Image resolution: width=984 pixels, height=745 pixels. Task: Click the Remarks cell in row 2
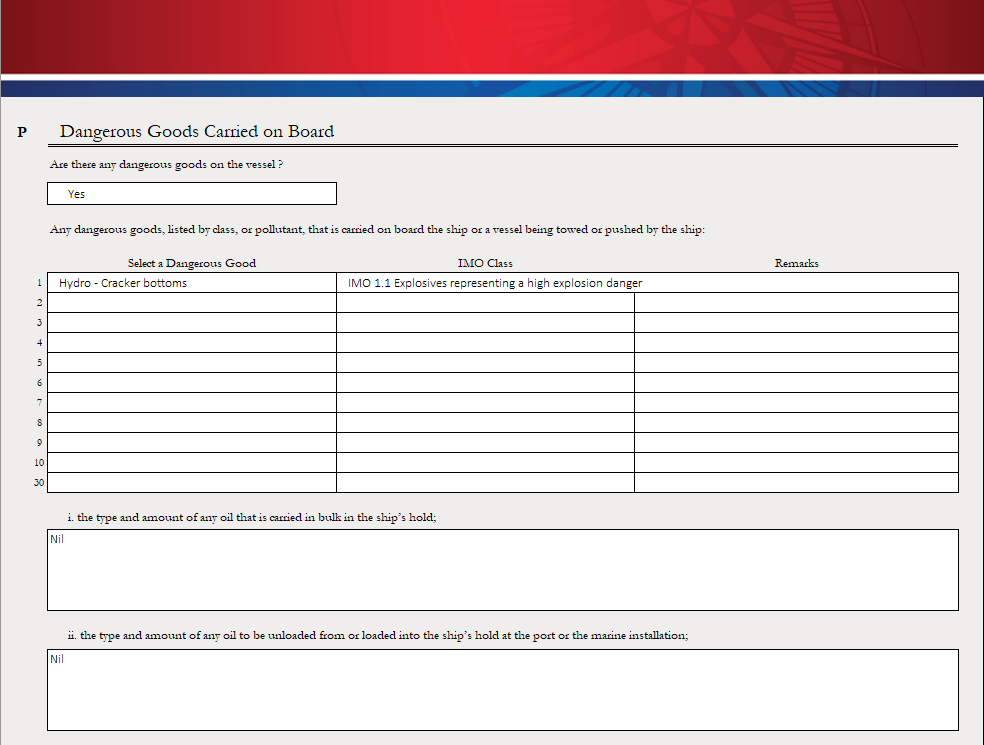point(796,303)
